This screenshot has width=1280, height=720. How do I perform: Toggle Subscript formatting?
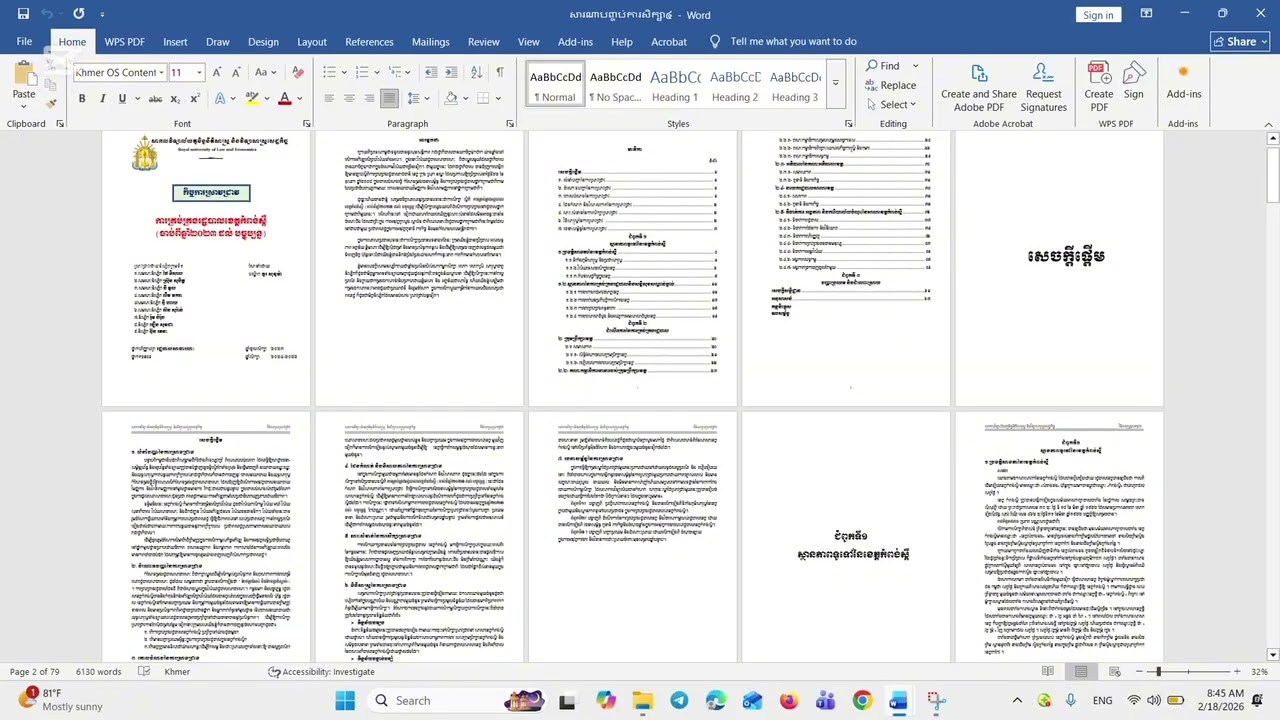175,98
